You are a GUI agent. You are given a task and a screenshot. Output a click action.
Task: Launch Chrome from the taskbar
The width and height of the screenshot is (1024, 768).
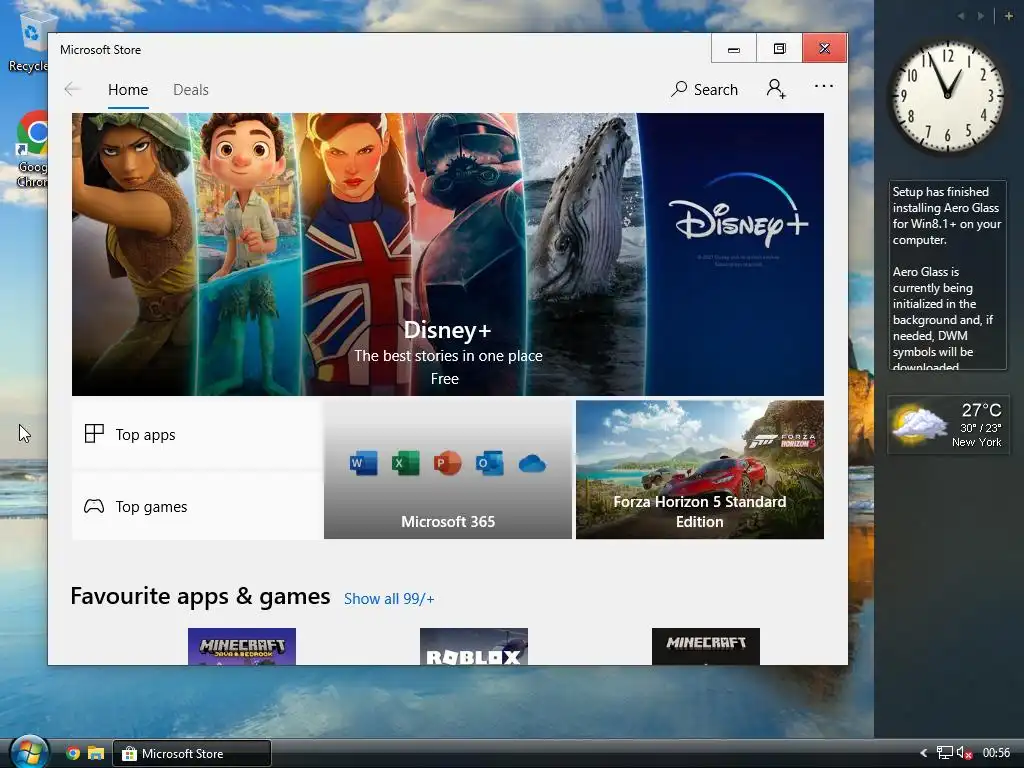[73, 753]
